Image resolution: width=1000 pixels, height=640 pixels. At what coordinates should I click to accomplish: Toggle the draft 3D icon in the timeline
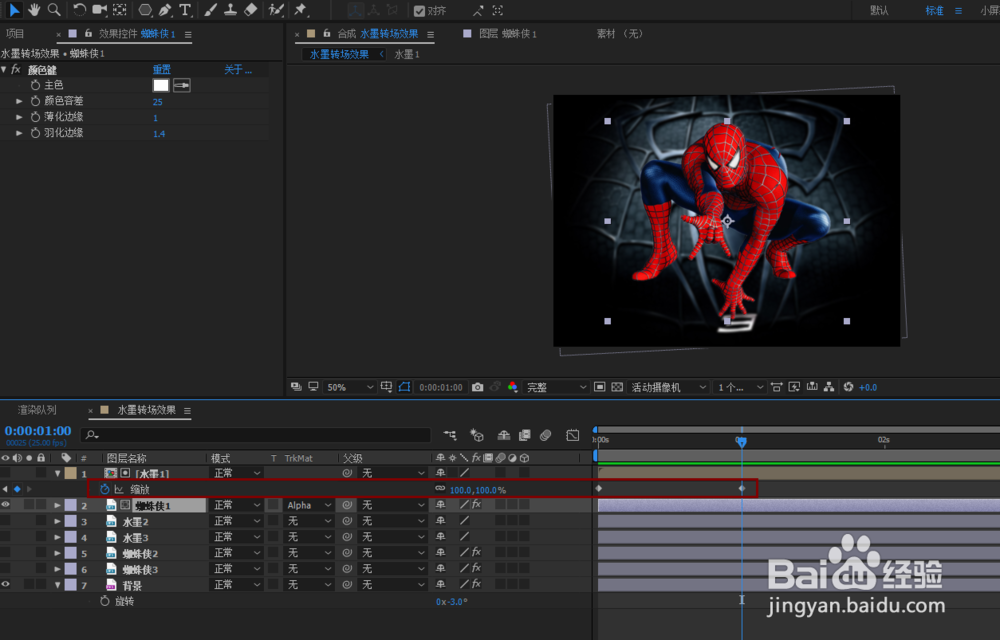click(476, 435)
